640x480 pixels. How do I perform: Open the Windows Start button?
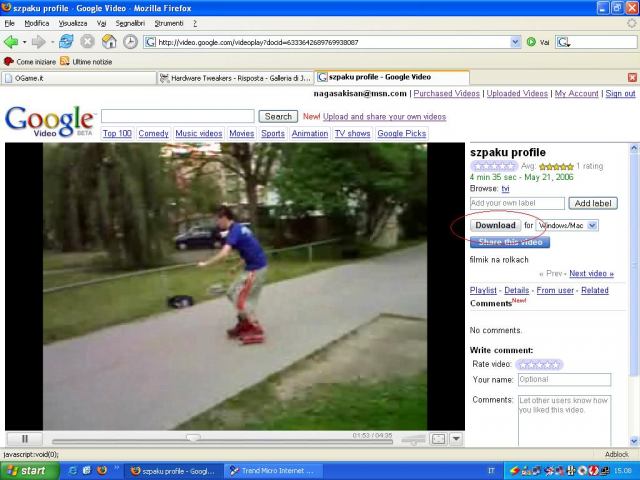[29, 471]
